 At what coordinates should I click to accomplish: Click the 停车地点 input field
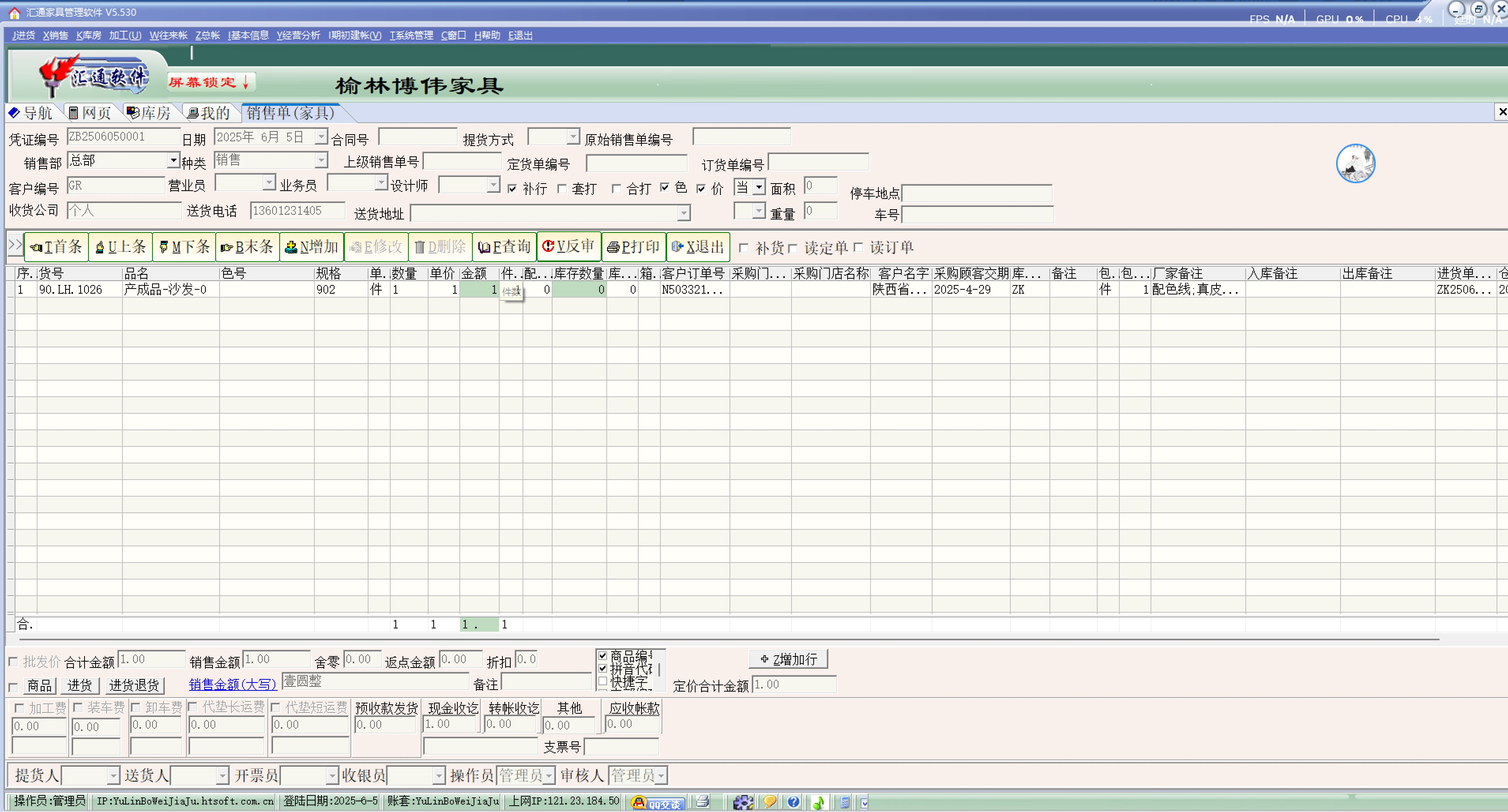[x=976, y=193]
